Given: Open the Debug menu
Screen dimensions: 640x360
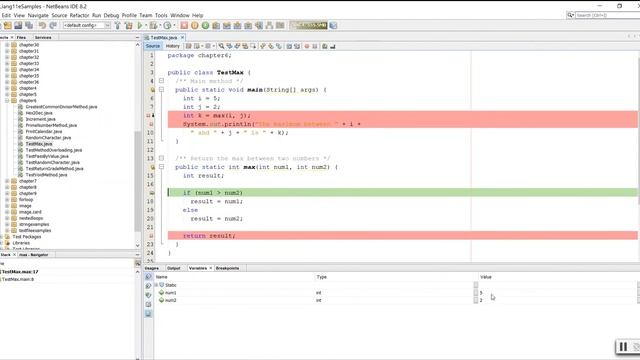Looking at the screenshot, I should coord(111,15).
